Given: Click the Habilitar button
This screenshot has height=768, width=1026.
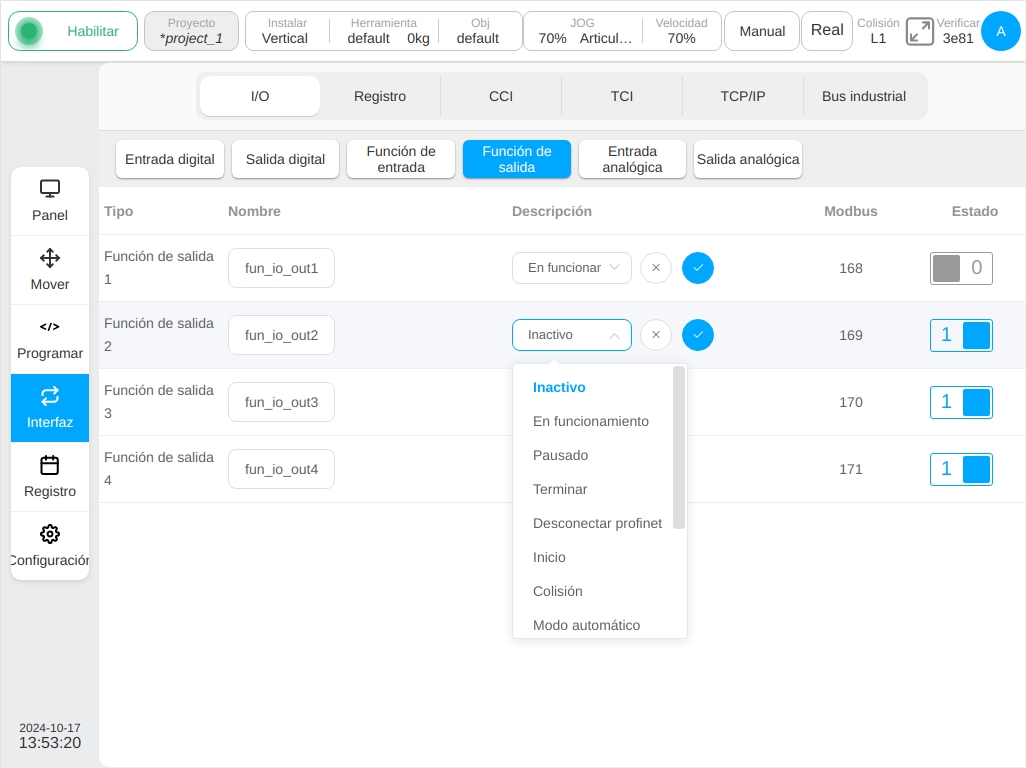Looking at the screenshot, I should coord(73,31).
